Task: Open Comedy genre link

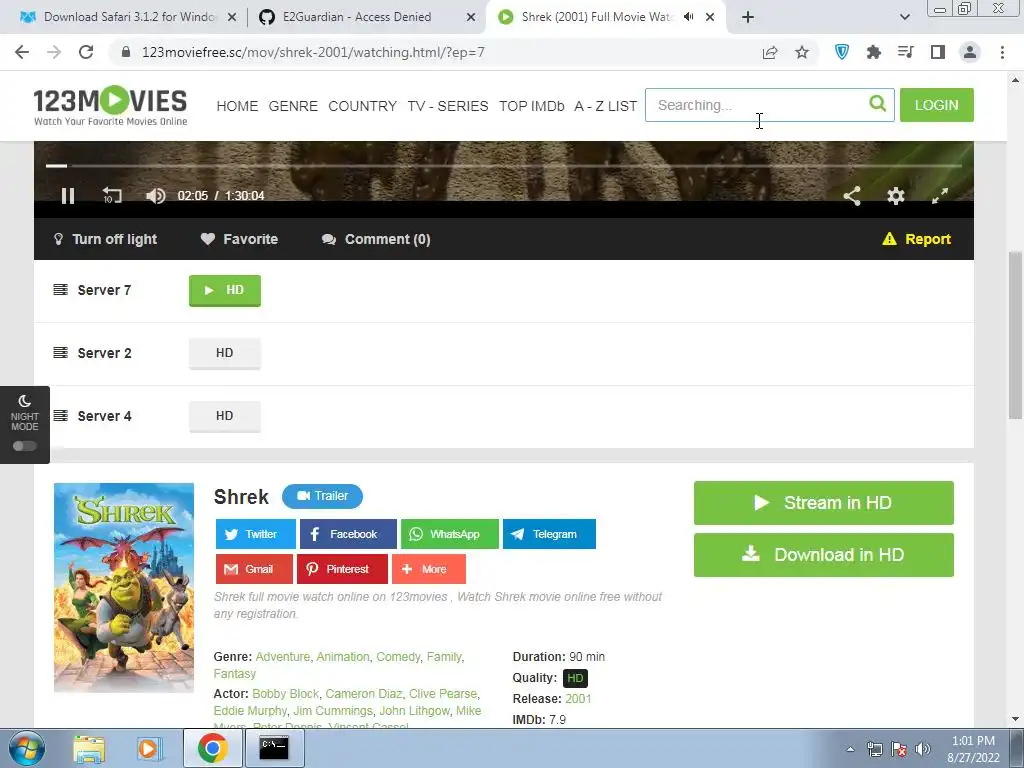Action: (x=398, y=656)
